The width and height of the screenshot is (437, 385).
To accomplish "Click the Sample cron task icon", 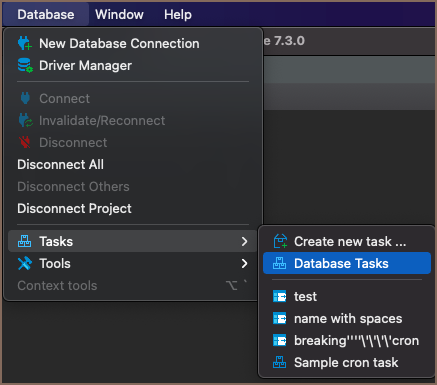I will click(279, 362).
